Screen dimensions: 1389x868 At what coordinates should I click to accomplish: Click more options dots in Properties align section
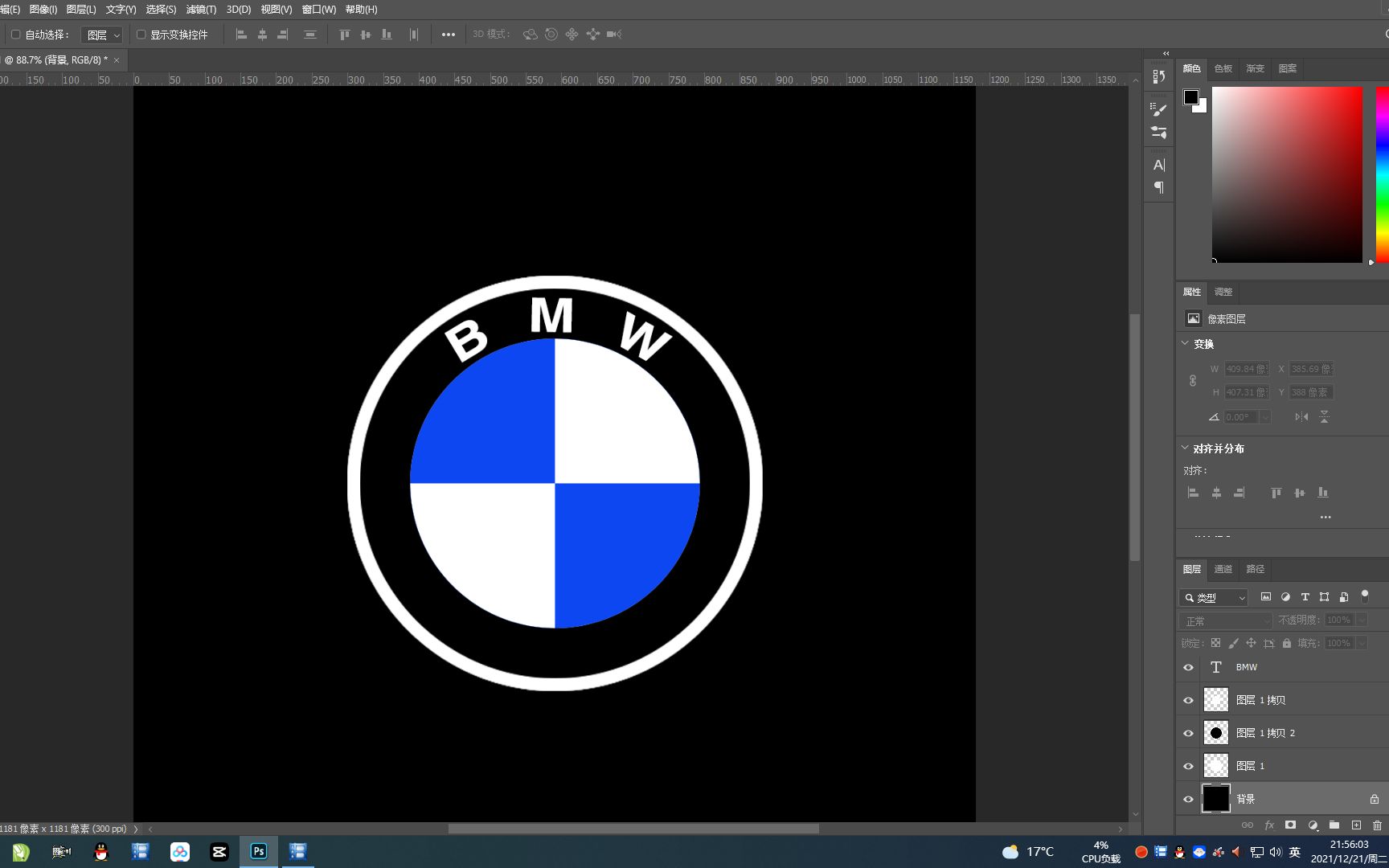1325,517
